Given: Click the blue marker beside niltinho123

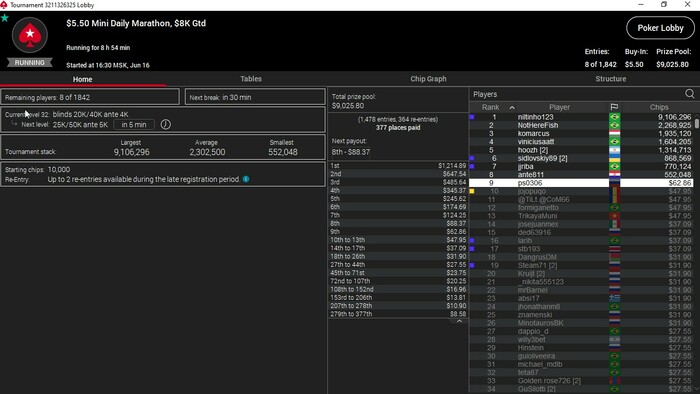Looking at the screenshot, I should [472, 117].
